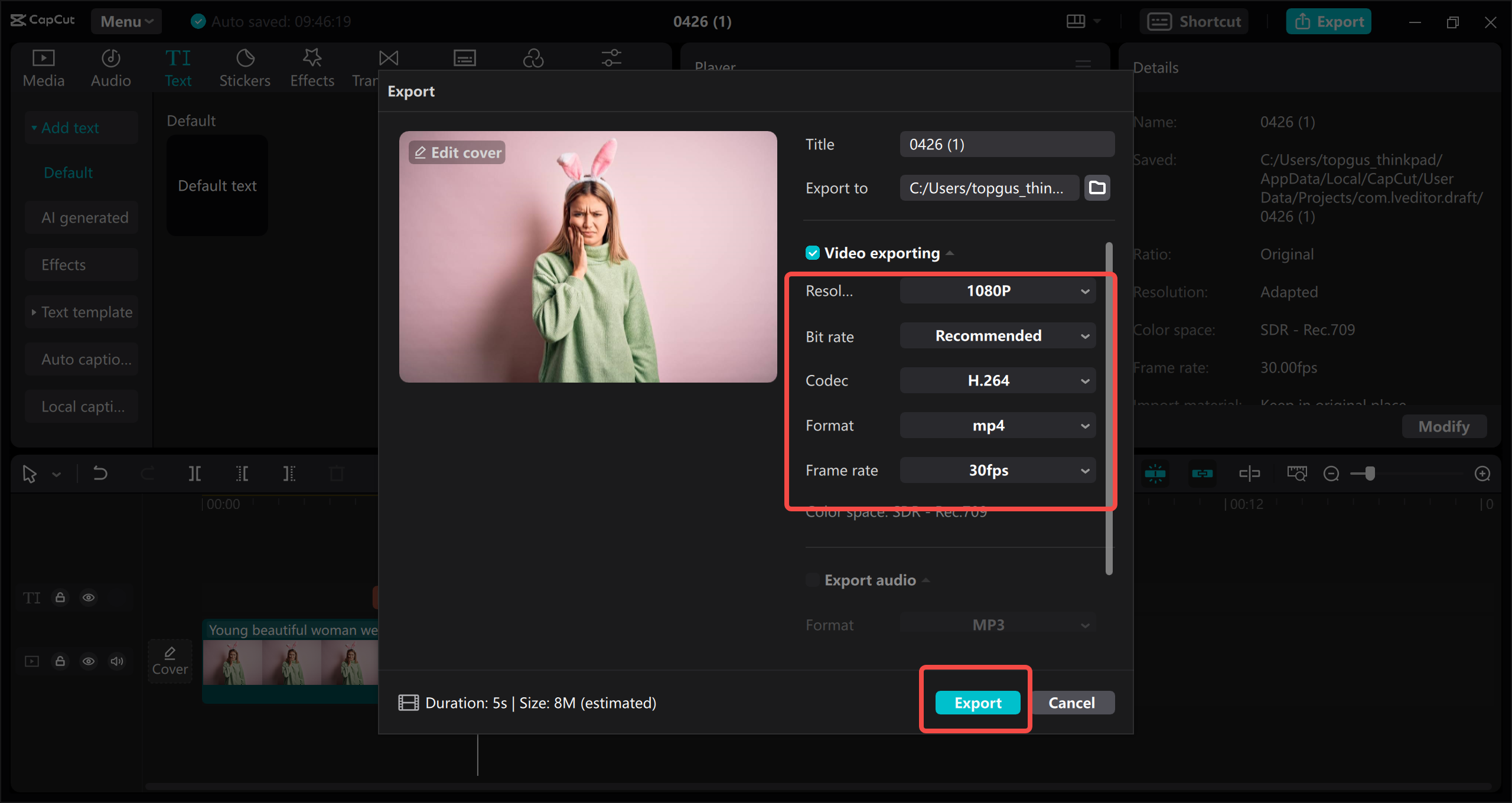The height and width of the screenshot is (803, 1512).
Task: Mute the video track audio
Action: click(x=117, y=661)
